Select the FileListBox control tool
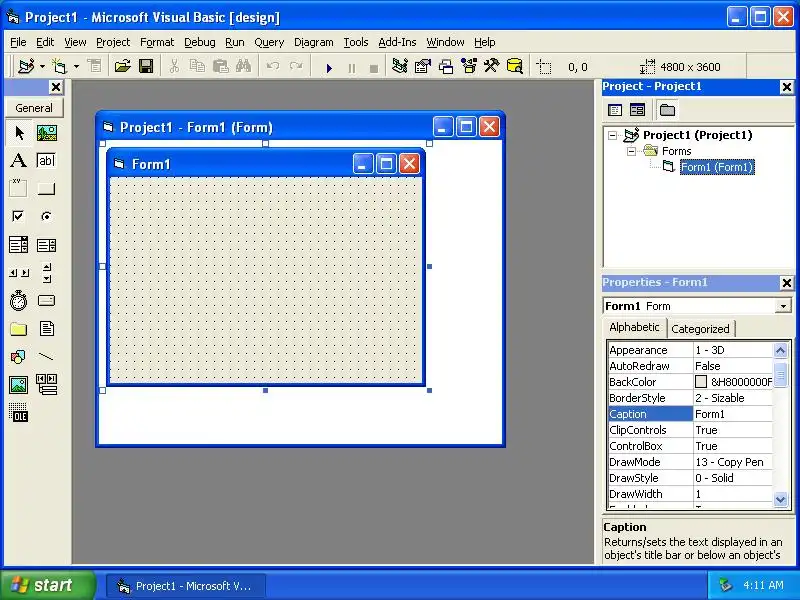Screen dimensions: 800x600 pos(46,329)
